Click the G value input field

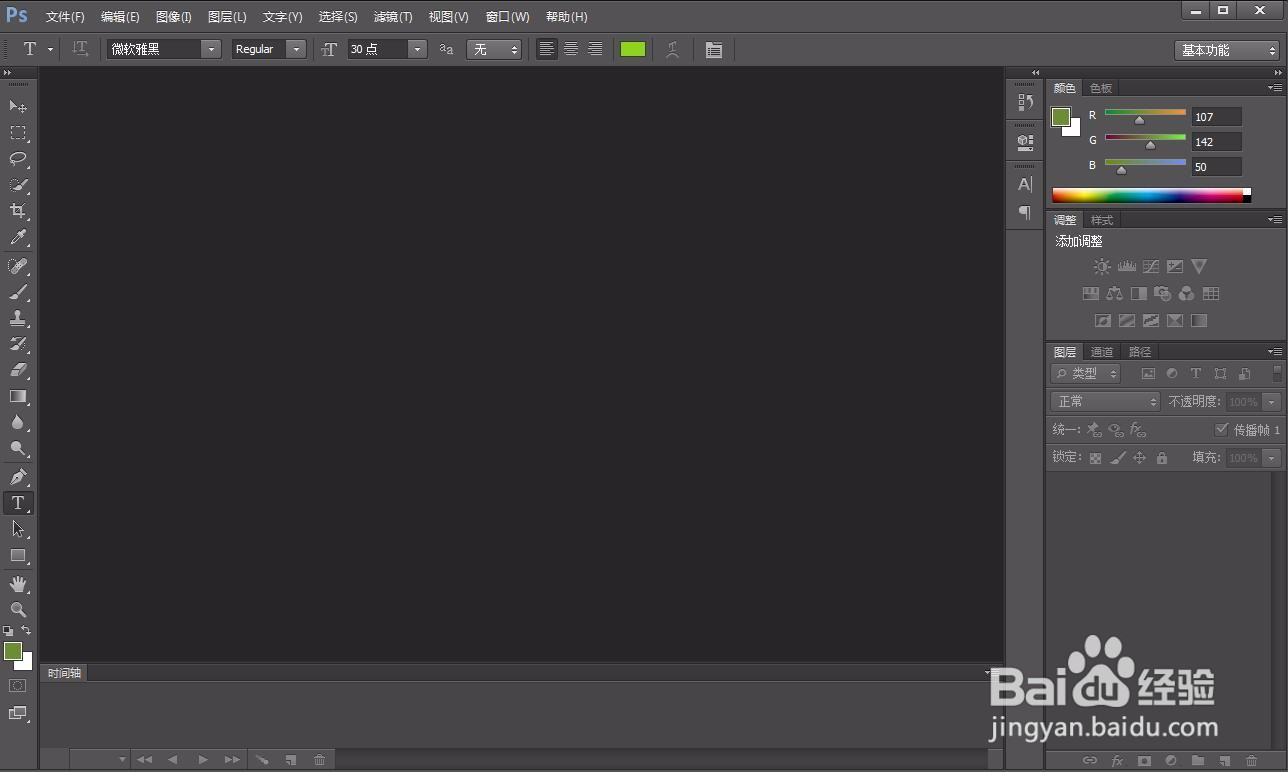click(1216, 142)
